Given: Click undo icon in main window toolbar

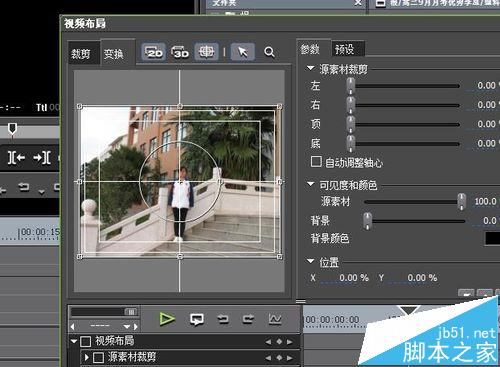Looking at the screenshot, I should (x=24, y=187).
